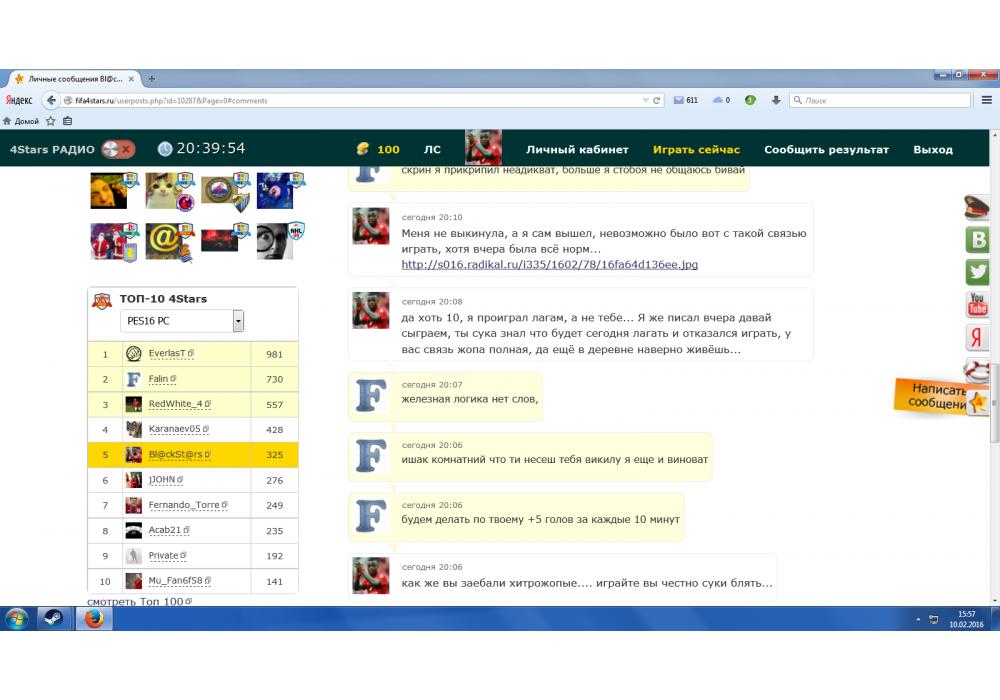Open the VK social sidebar icon
Screen dimensions: 1000x700
tap(977, 240)
